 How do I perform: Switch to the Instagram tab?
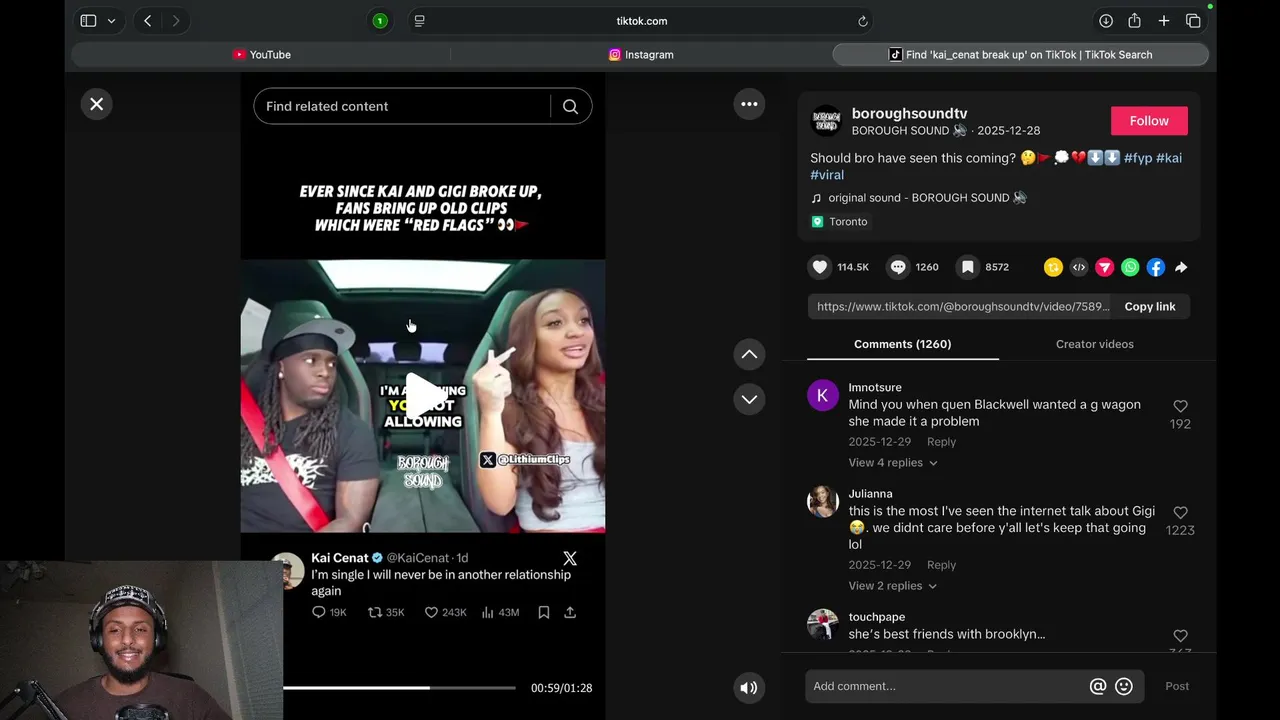pyautogui.click(x=641, y=55)
